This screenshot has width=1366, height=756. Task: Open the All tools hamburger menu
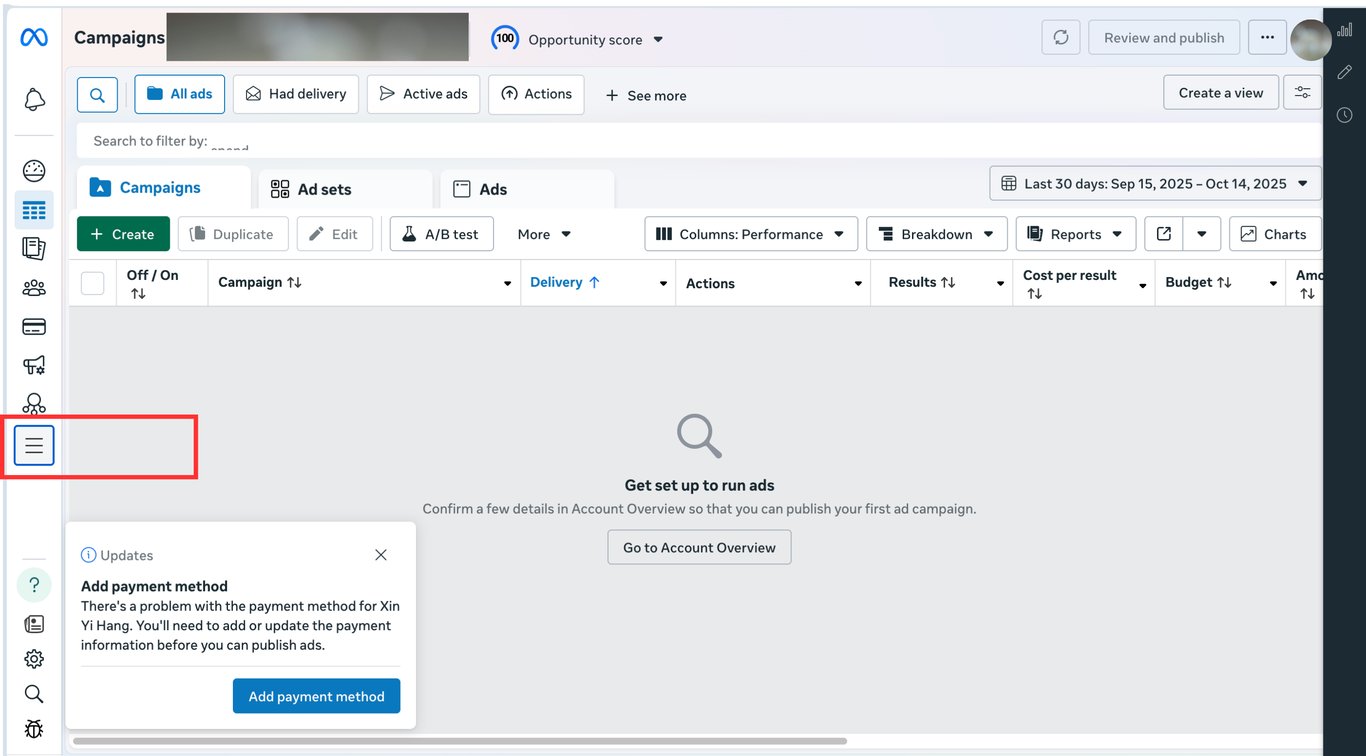click(34, 446)
